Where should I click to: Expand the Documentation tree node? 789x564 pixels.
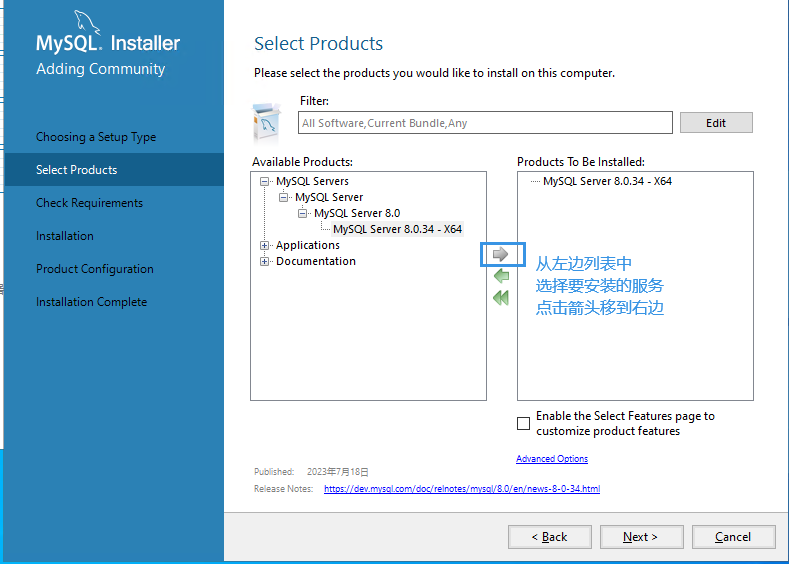click(x=264, y=262)
